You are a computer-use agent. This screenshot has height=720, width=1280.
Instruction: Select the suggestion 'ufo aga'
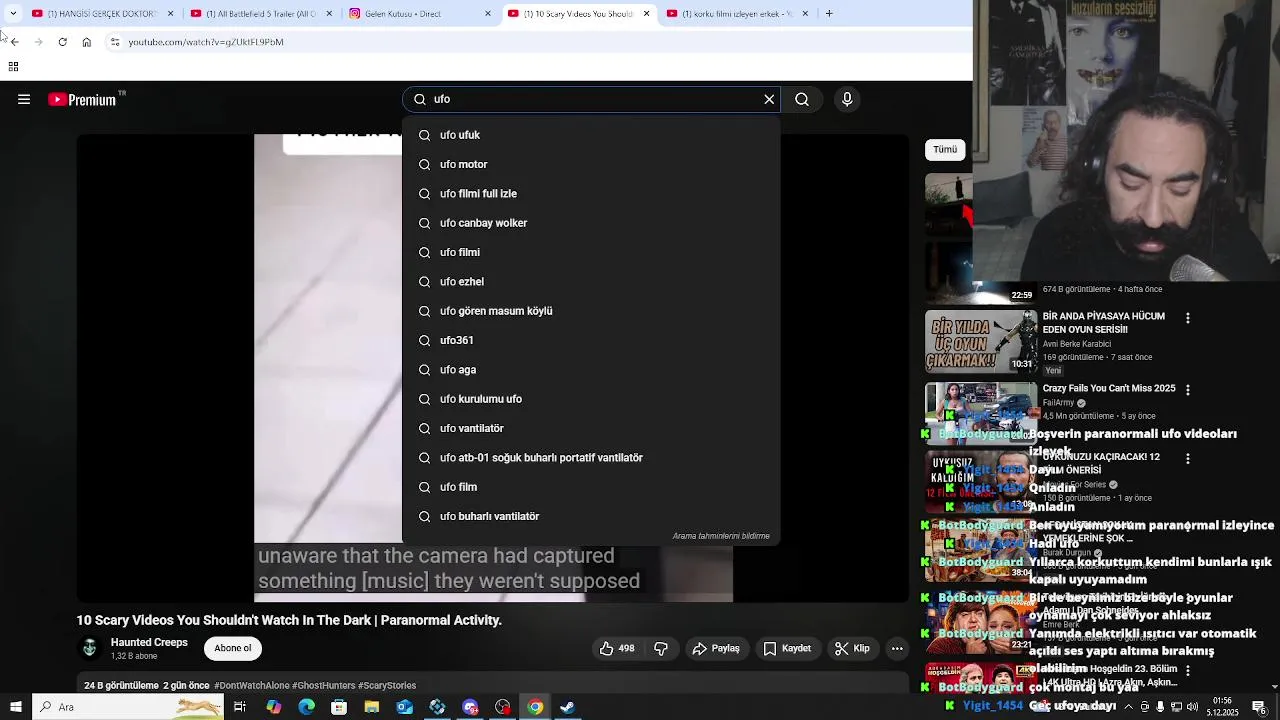[591, 369]
